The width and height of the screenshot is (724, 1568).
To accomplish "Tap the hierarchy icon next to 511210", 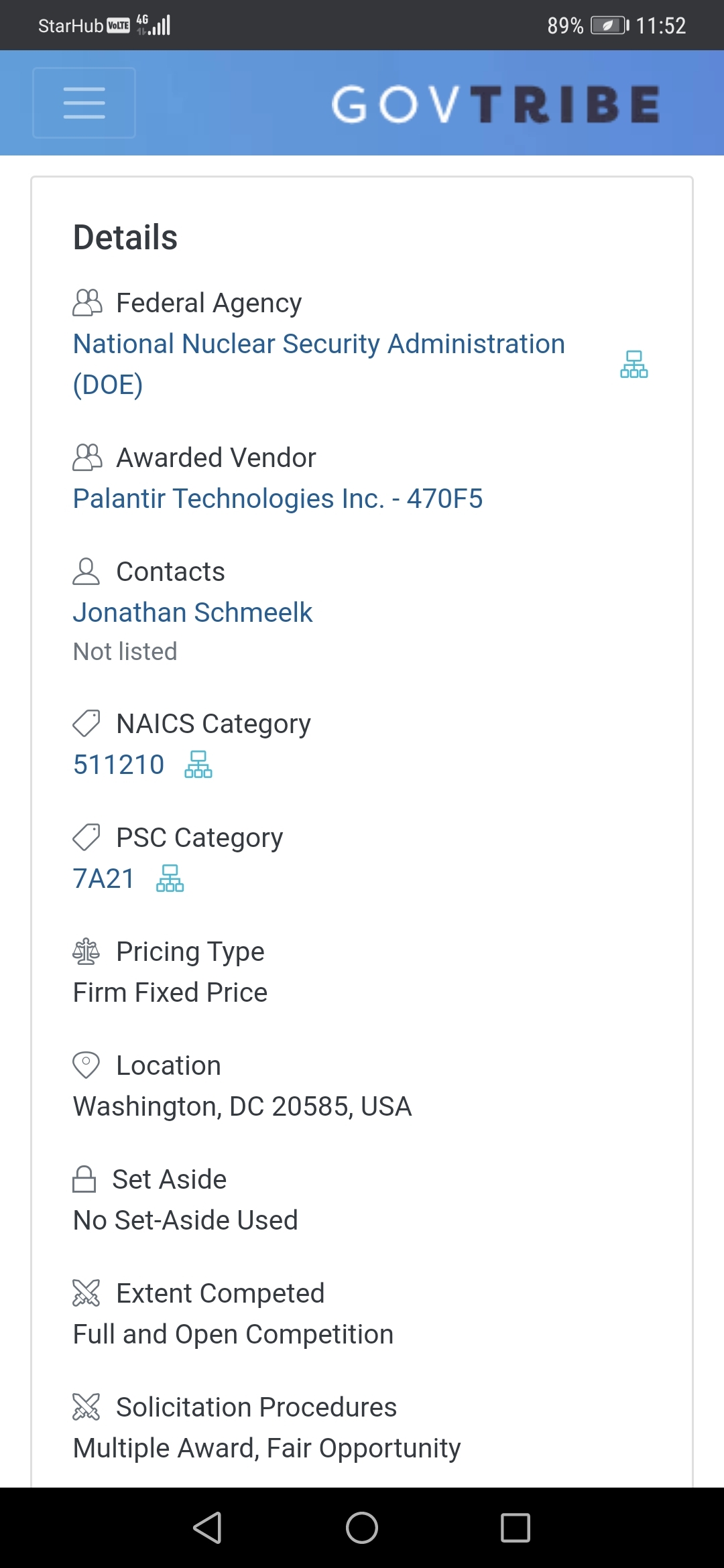I will 198,765.
